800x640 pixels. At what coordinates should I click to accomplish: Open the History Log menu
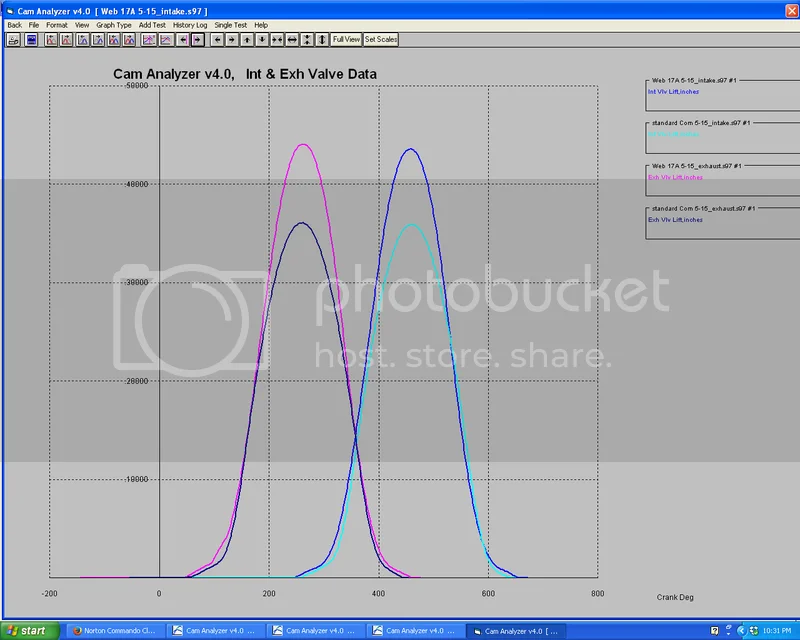click(x=190, y=24)
